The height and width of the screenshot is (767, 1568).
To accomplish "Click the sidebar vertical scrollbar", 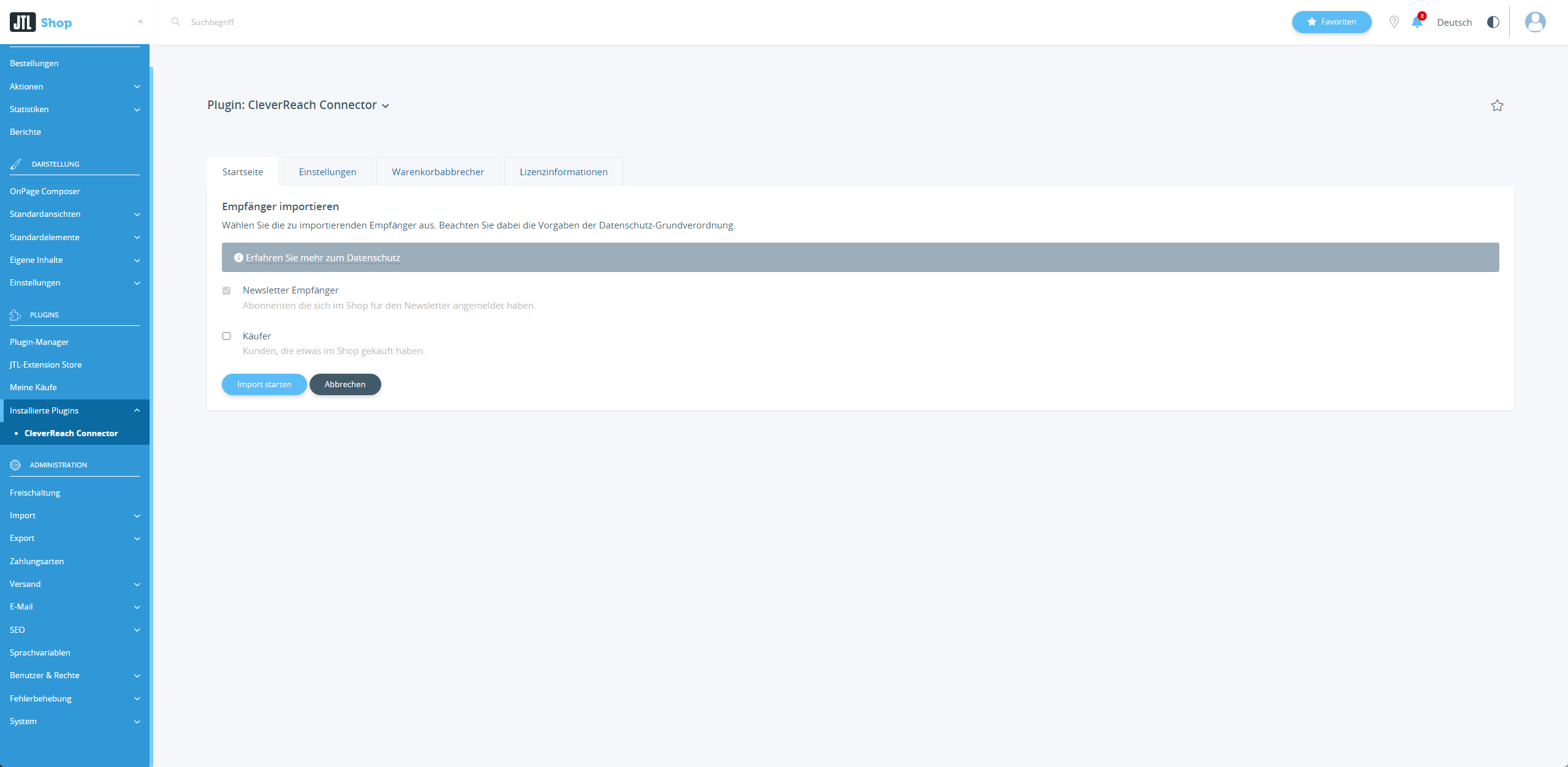I will point(151,417).
